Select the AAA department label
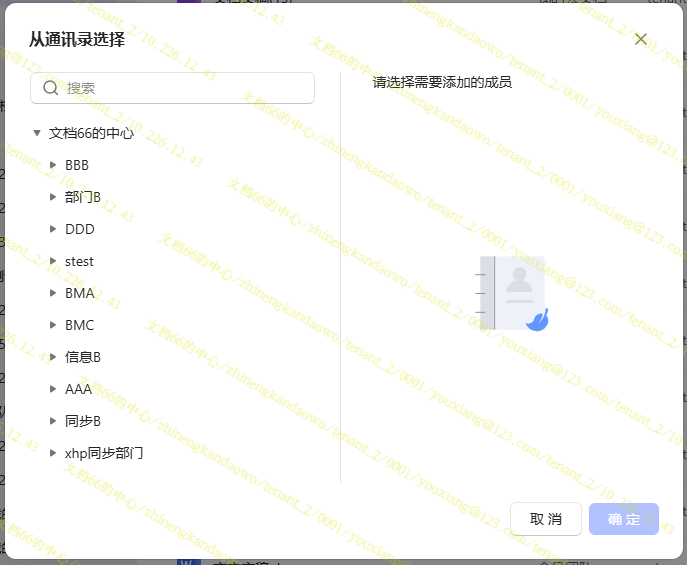Screen dimensions: 687x565 [x=78, y=389]
